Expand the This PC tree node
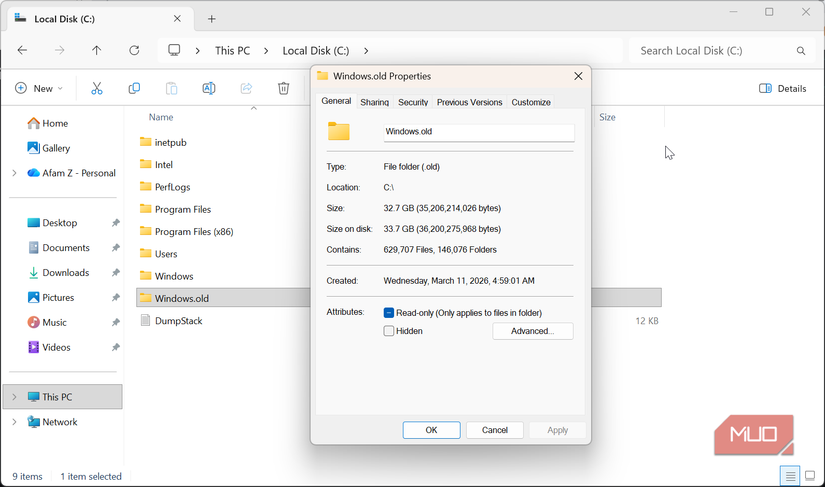Screen dimensions: 825x487 coord(14,397)
